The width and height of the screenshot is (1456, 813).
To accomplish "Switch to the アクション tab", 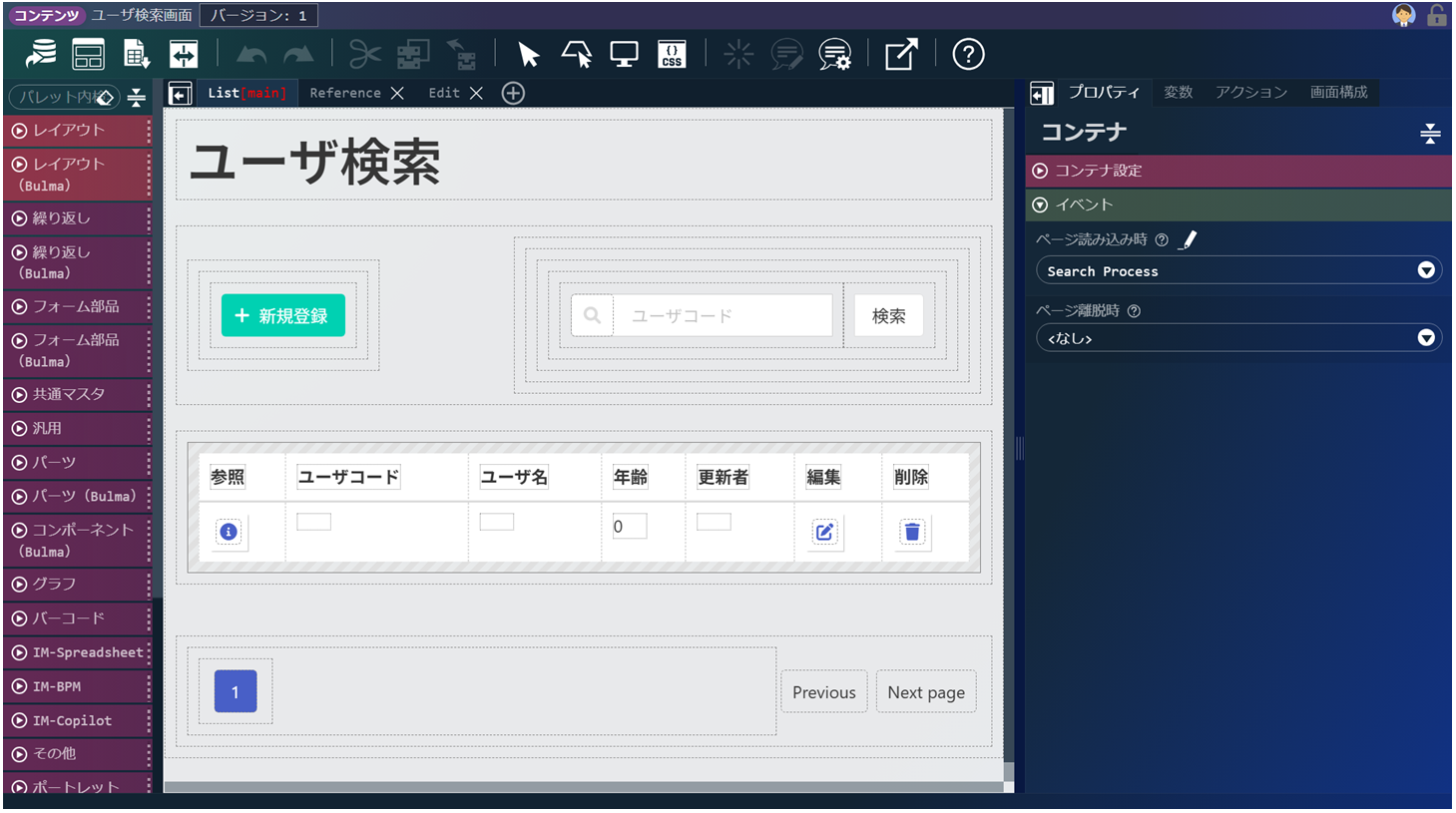I will (x=1250, y=92).
